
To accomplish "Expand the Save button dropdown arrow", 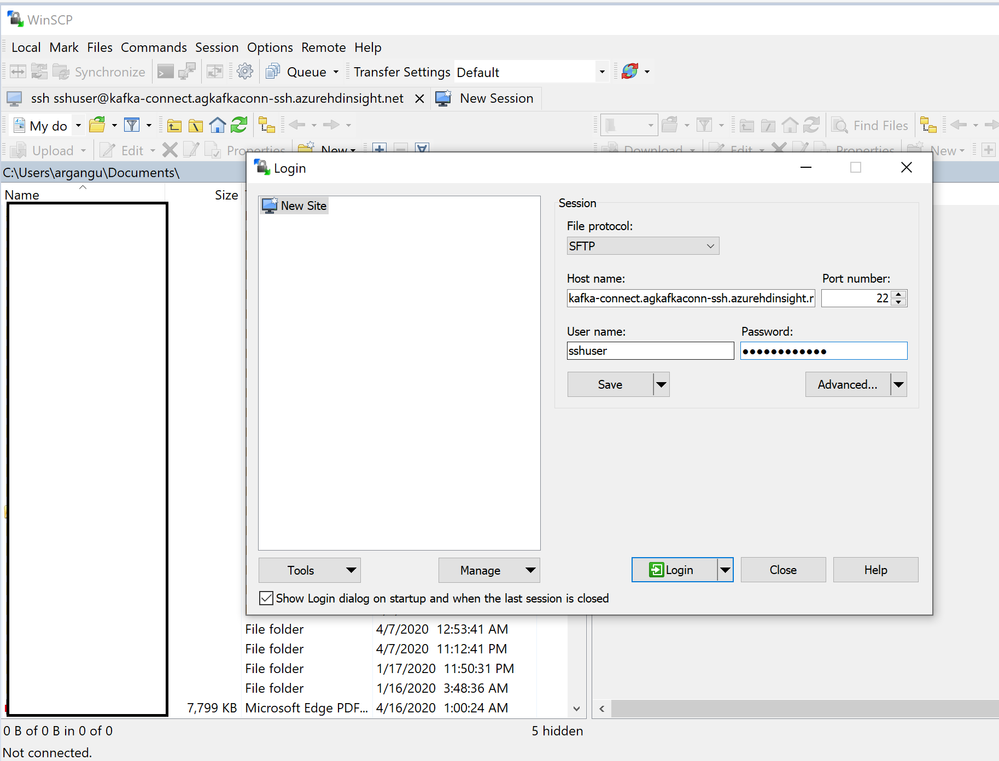I will coord(661,384).
